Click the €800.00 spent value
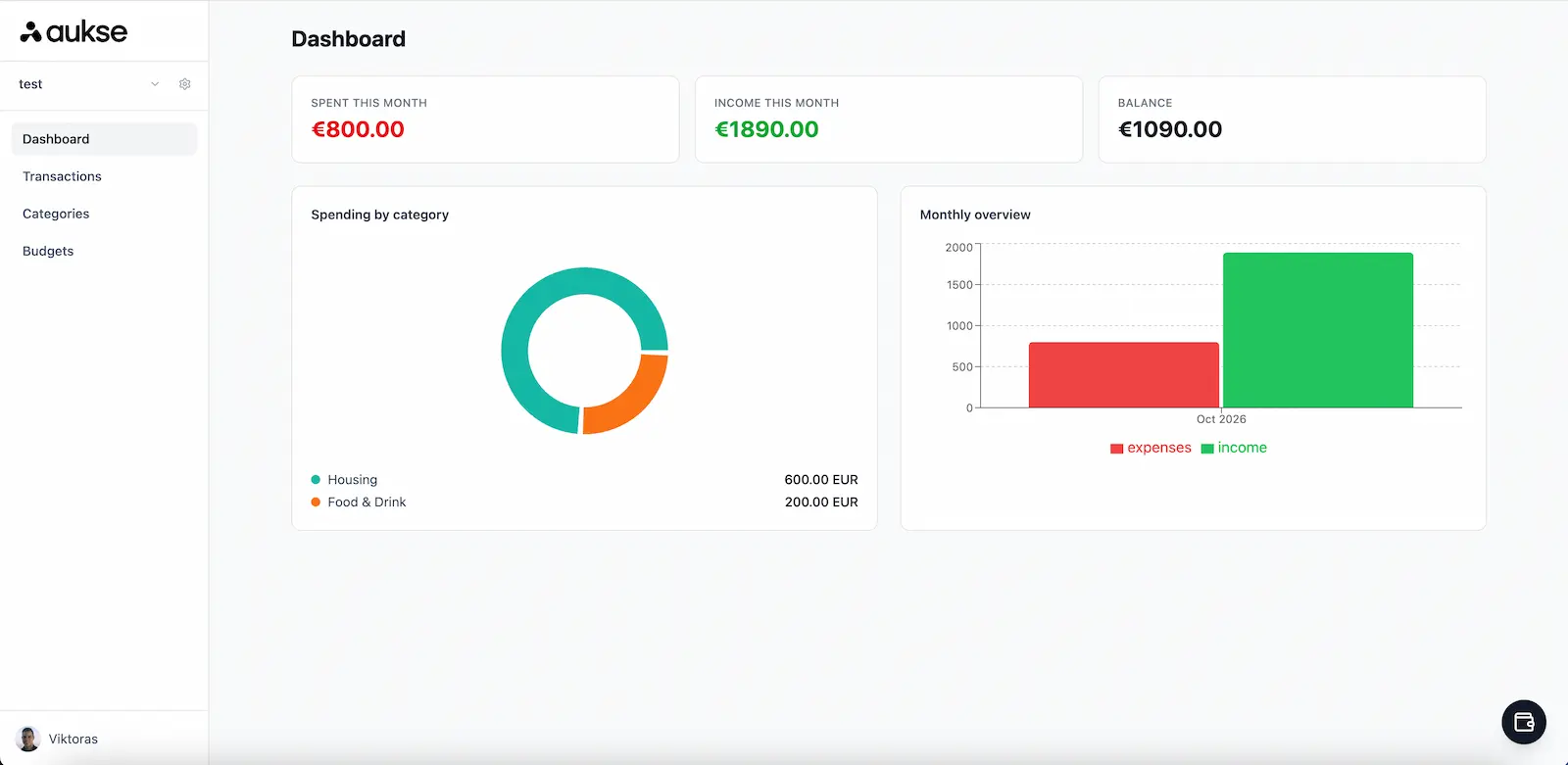1568x765 pixels. click(358, 129)
